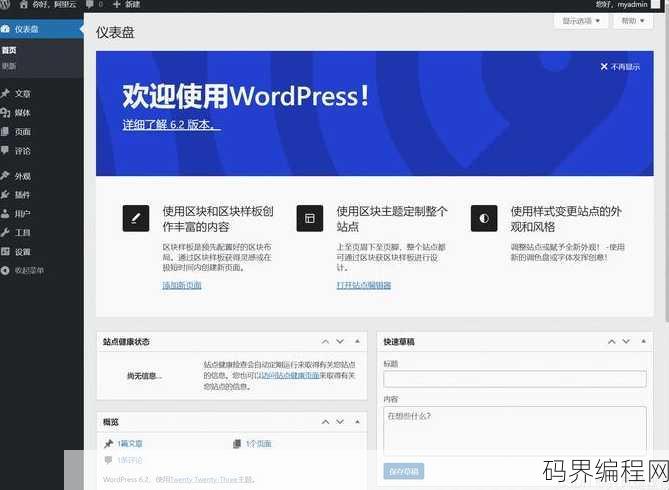Focus the 标题 title input field

515,379
